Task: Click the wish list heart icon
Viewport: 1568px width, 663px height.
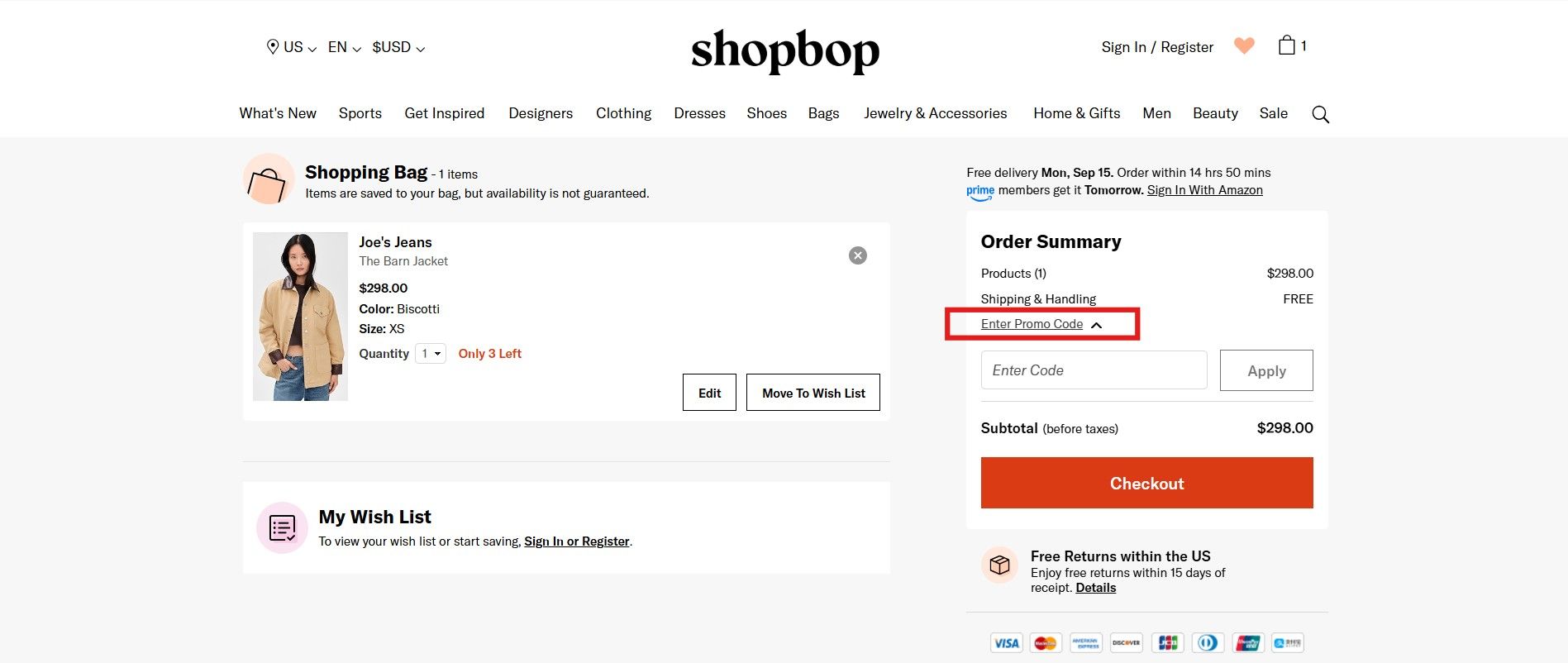Action: (x=1244, y=45)
